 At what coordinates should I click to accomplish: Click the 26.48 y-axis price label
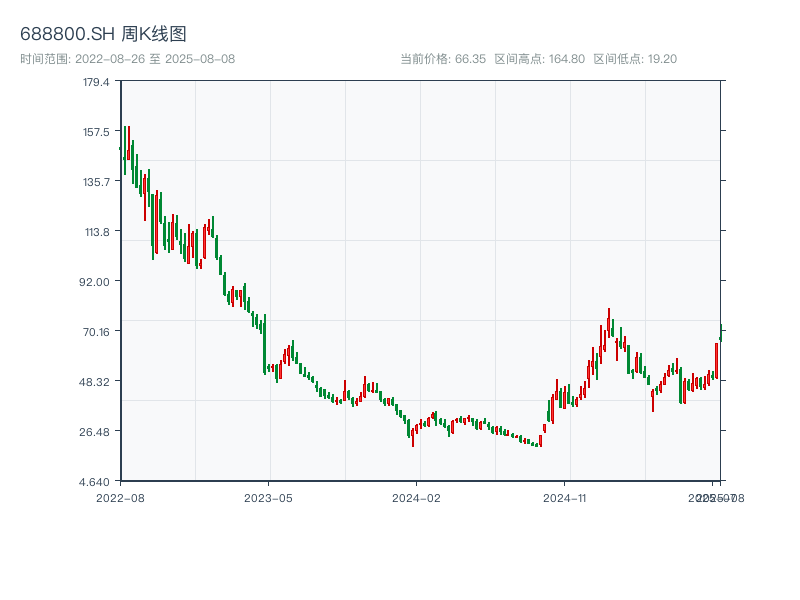pyautogui.click(x=96, y=432)
